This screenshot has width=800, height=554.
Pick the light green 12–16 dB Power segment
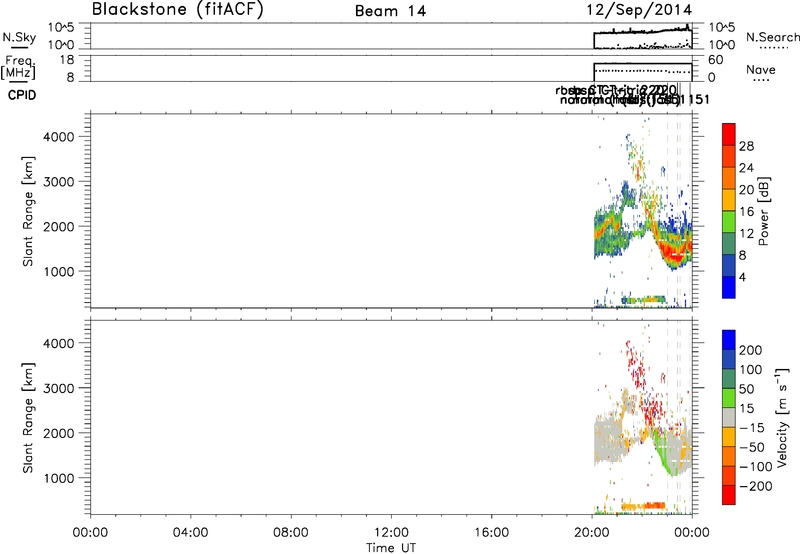coord(729,222)
